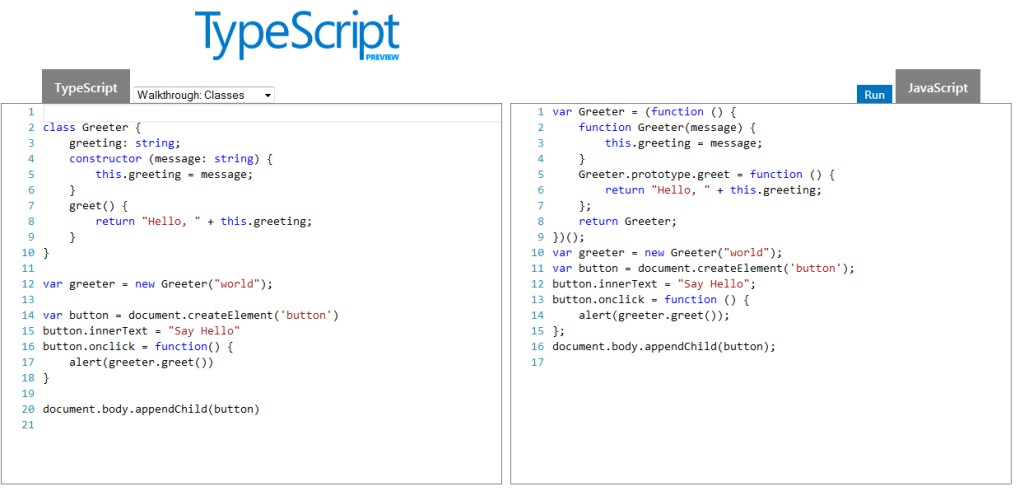
Task: Run the compiled code
Action: 874,95
